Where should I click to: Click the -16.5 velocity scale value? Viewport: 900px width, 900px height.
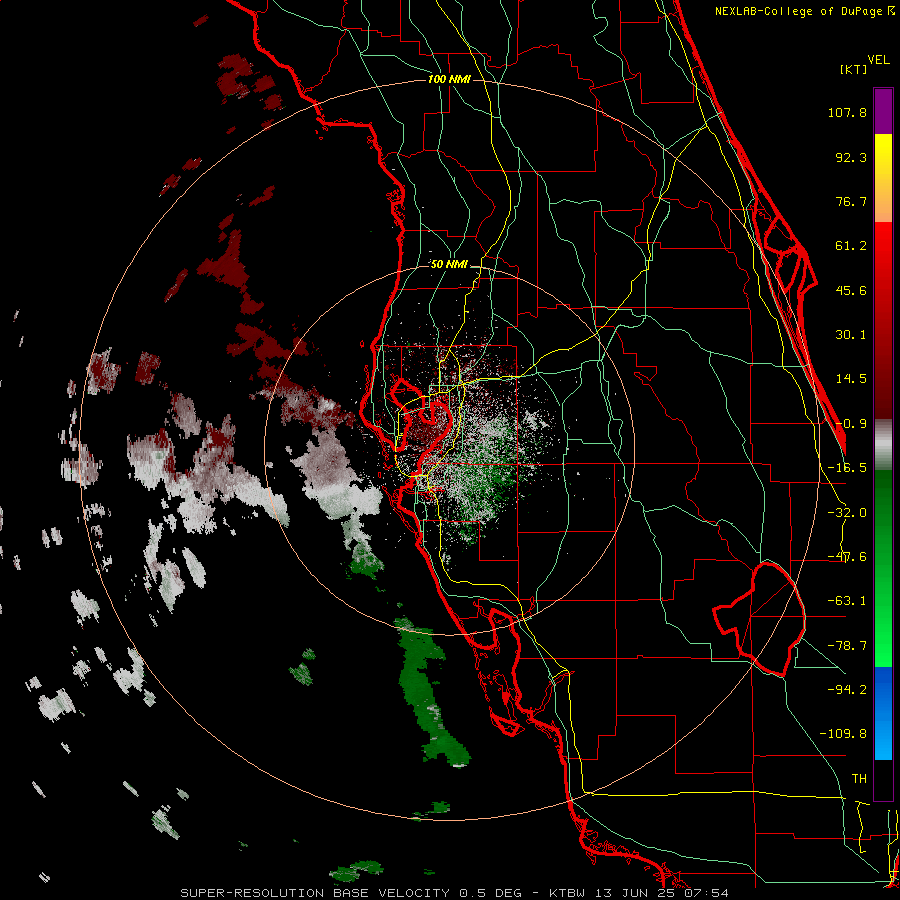[847, 468]
